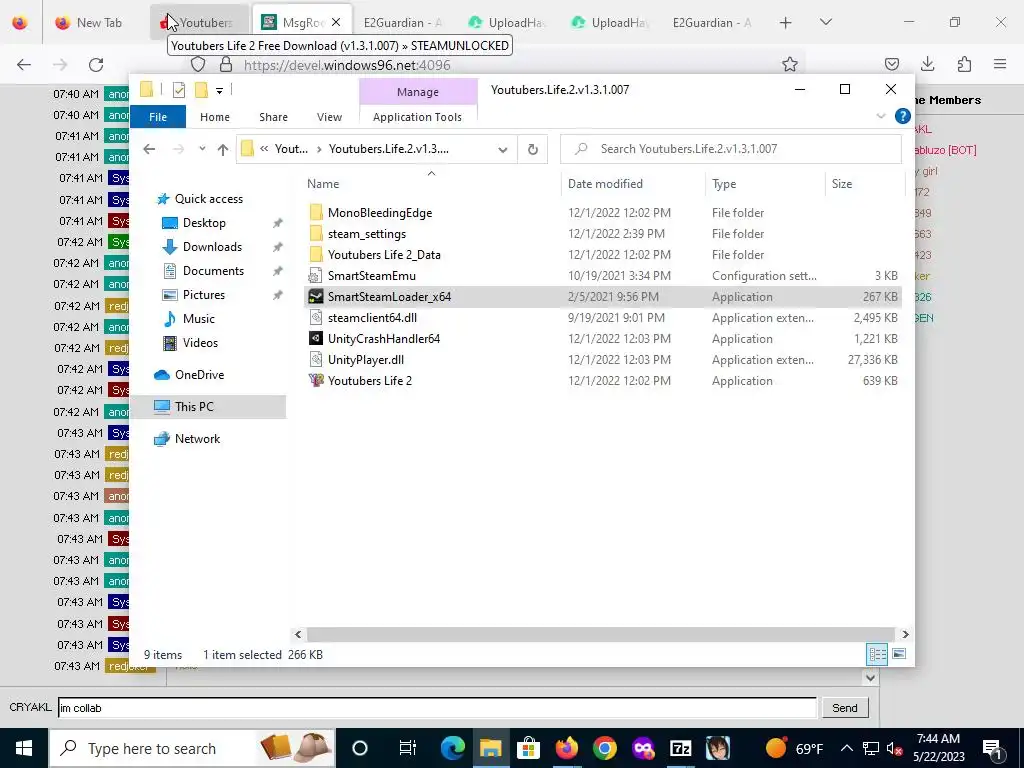Go up one folder level in Explorer
1024x768 pixels.
tap(223, 149)
